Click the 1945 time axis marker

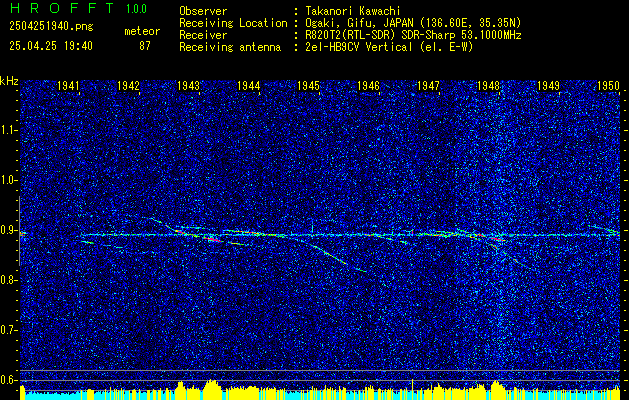[x=308, y=85]
